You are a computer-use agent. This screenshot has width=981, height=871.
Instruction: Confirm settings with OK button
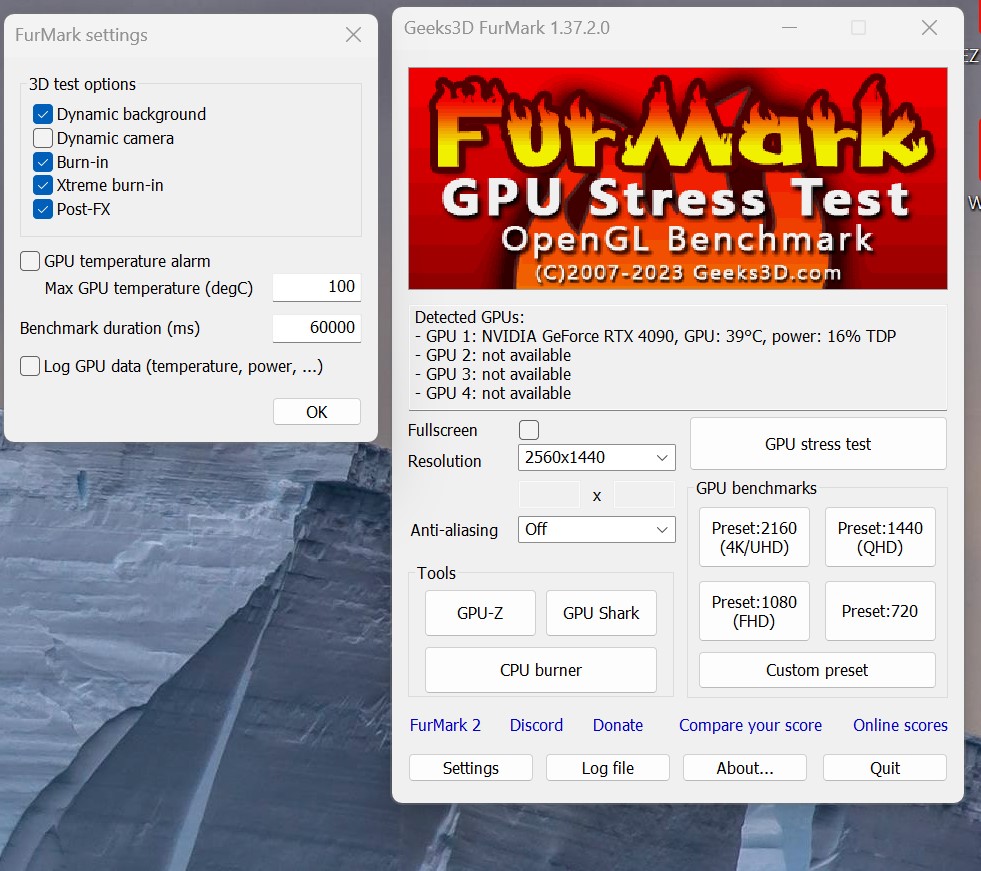pyautogui.click(x=317, y=412)
